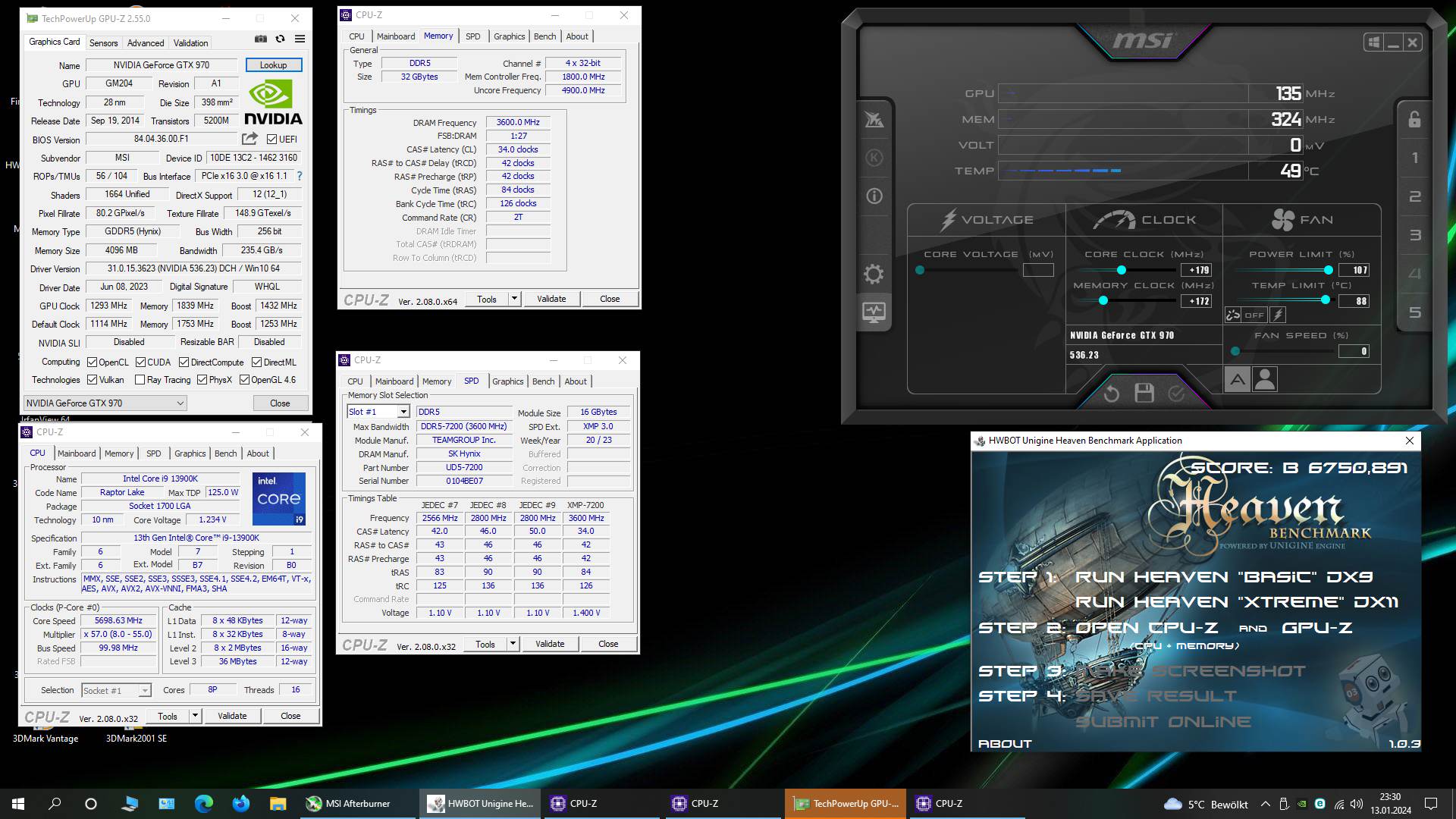The image size is (1456, 819).
Task: Refresh GPU-Z data with refresh icon
Action: tap(281, 39)
